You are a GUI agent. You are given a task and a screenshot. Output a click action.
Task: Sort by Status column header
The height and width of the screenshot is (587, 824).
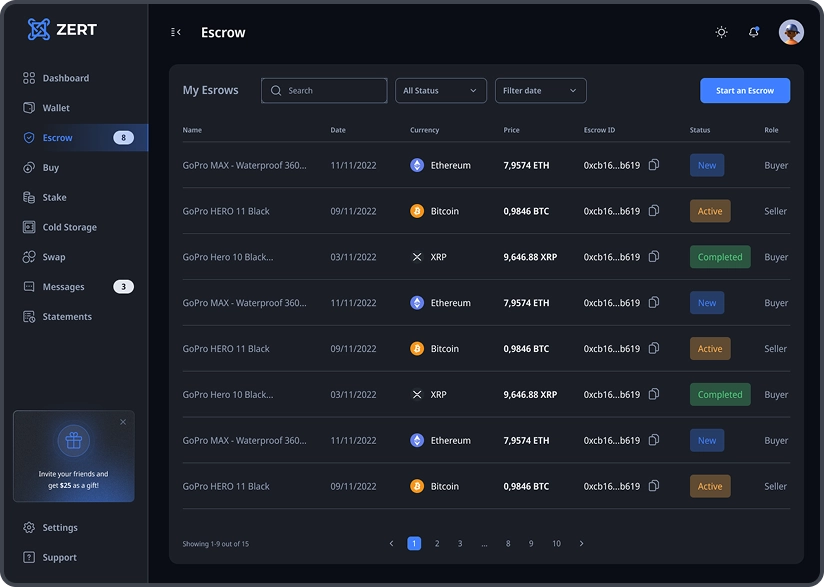tap(699, 130)
